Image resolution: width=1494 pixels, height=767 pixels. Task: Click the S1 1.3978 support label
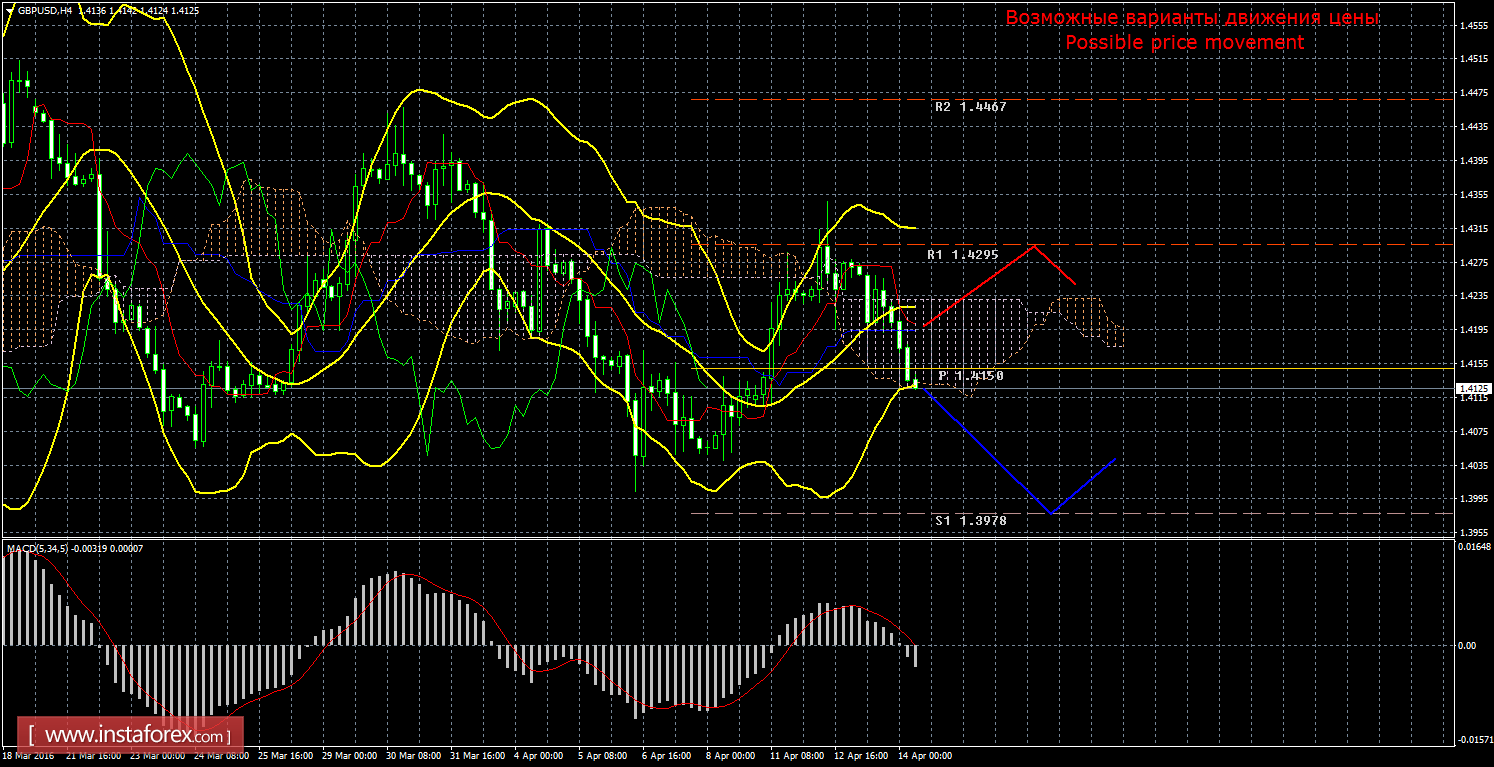[971, 520]
